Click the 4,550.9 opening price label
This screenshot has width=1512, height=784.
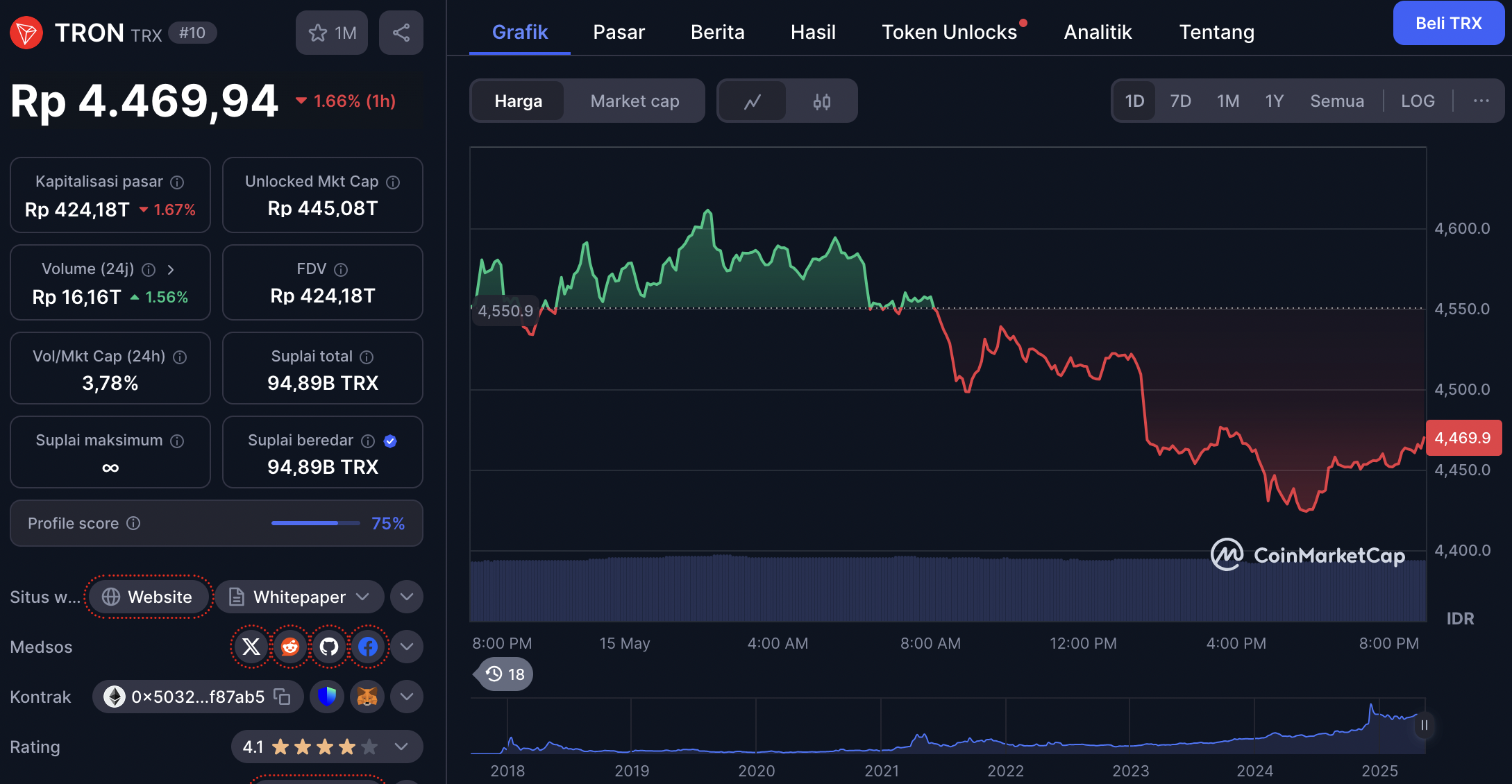(x=505, y=311)
